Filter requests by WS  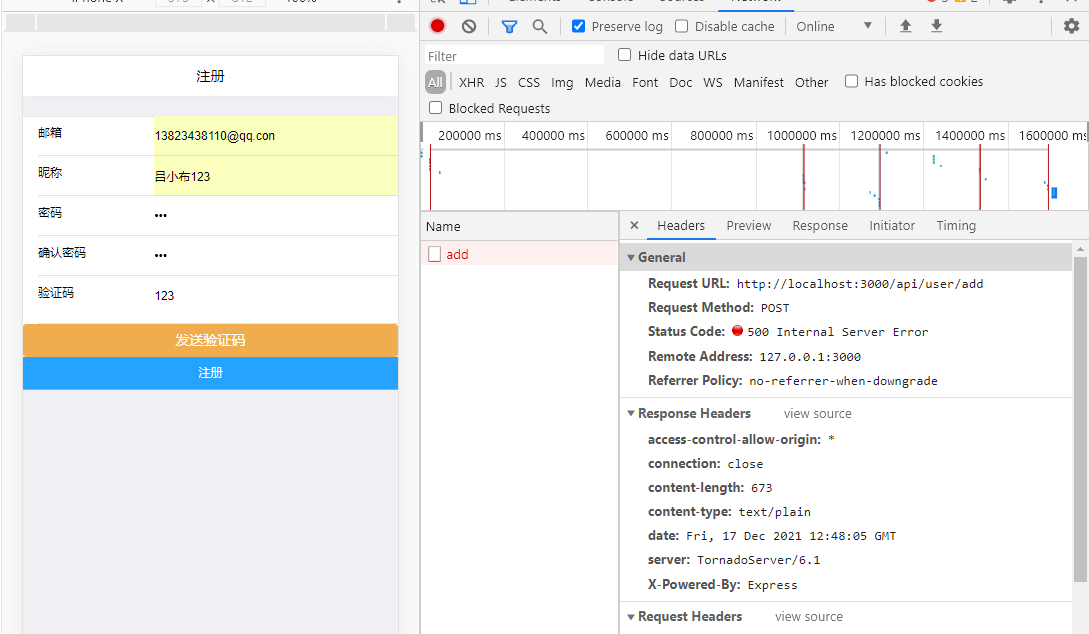coord(713,83)
